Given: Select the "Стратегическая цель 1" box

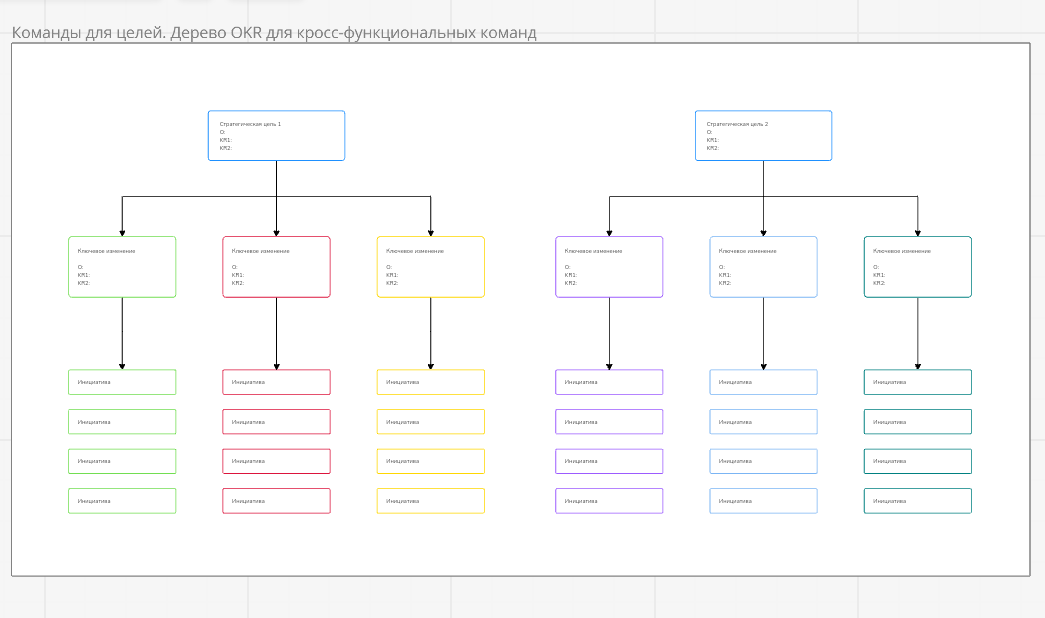Looking at the screenshot, I should click(x=276, y=136).
